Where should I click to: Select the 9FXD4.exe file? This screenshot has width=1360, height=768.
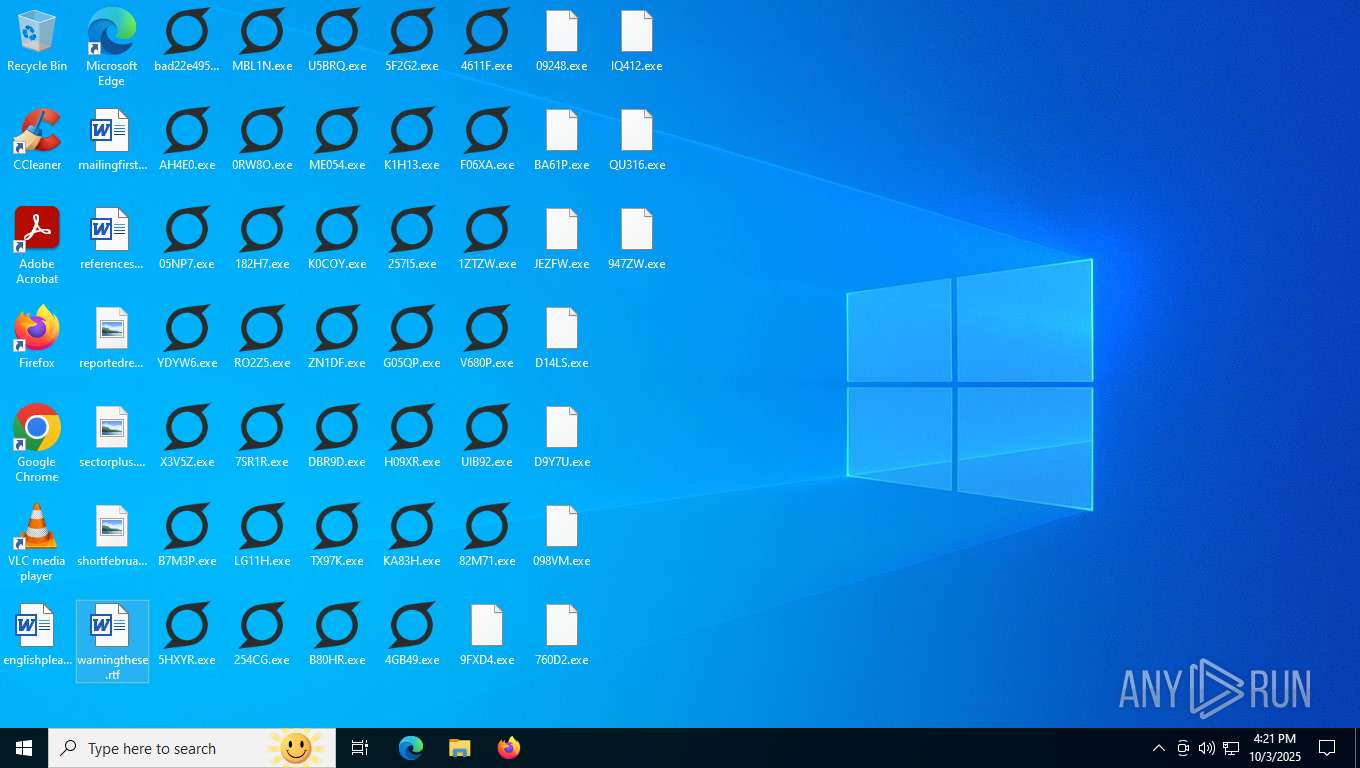click(x=487, y=635)
